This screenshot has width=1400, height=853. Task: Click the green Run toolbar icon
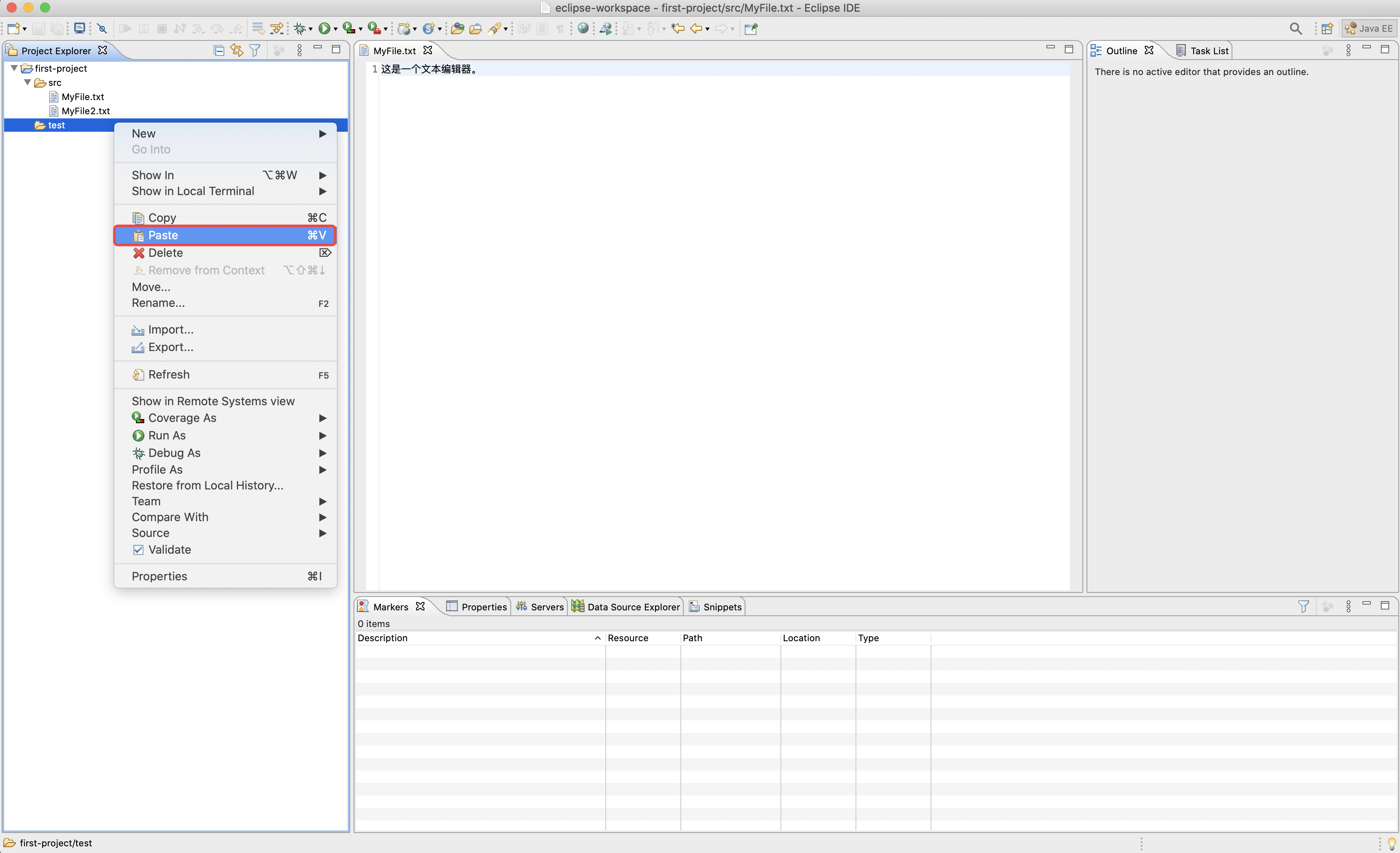tap(324, 28)
